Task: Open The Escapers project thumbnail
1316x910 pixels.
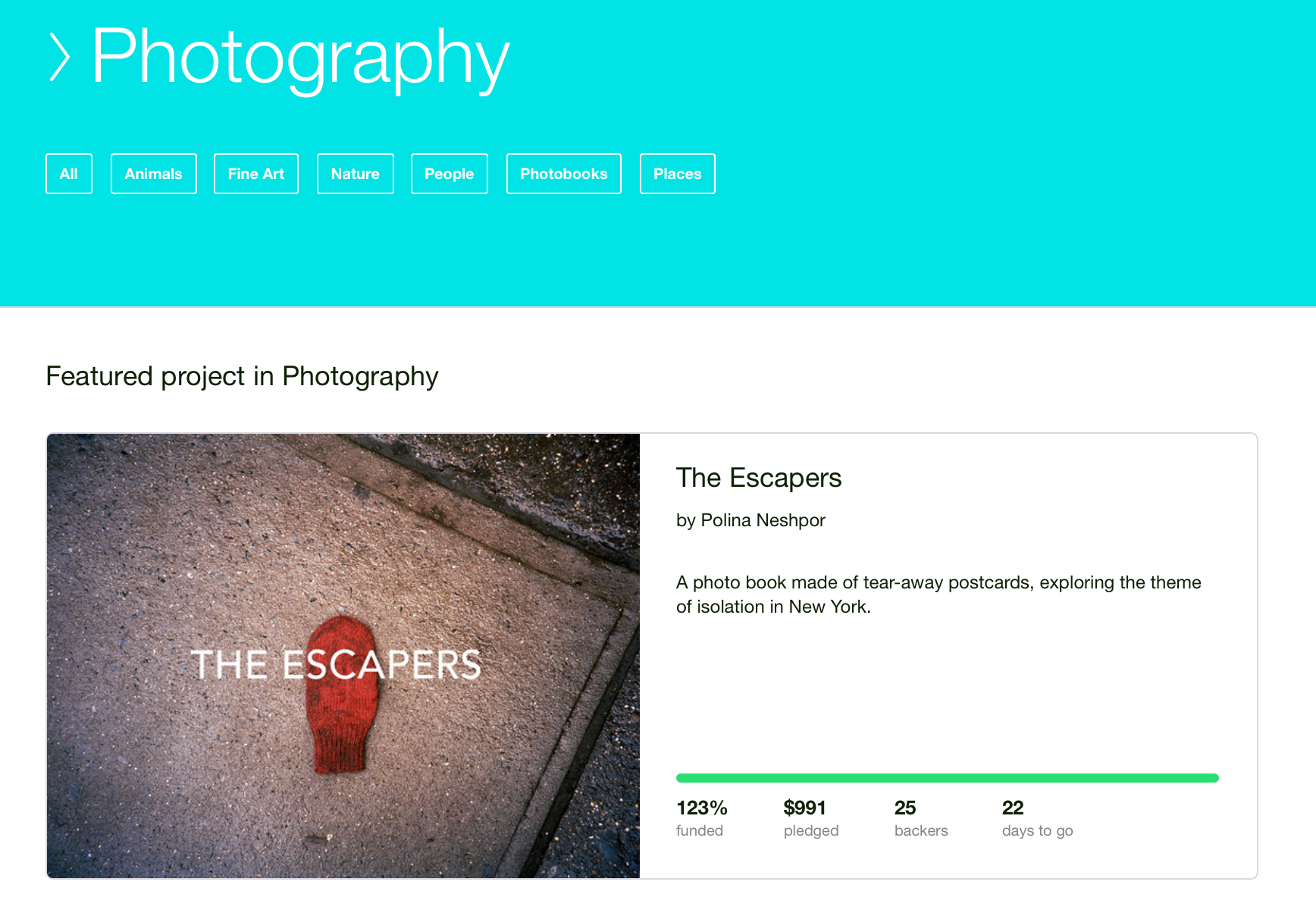Action: [x=343, y=656]
